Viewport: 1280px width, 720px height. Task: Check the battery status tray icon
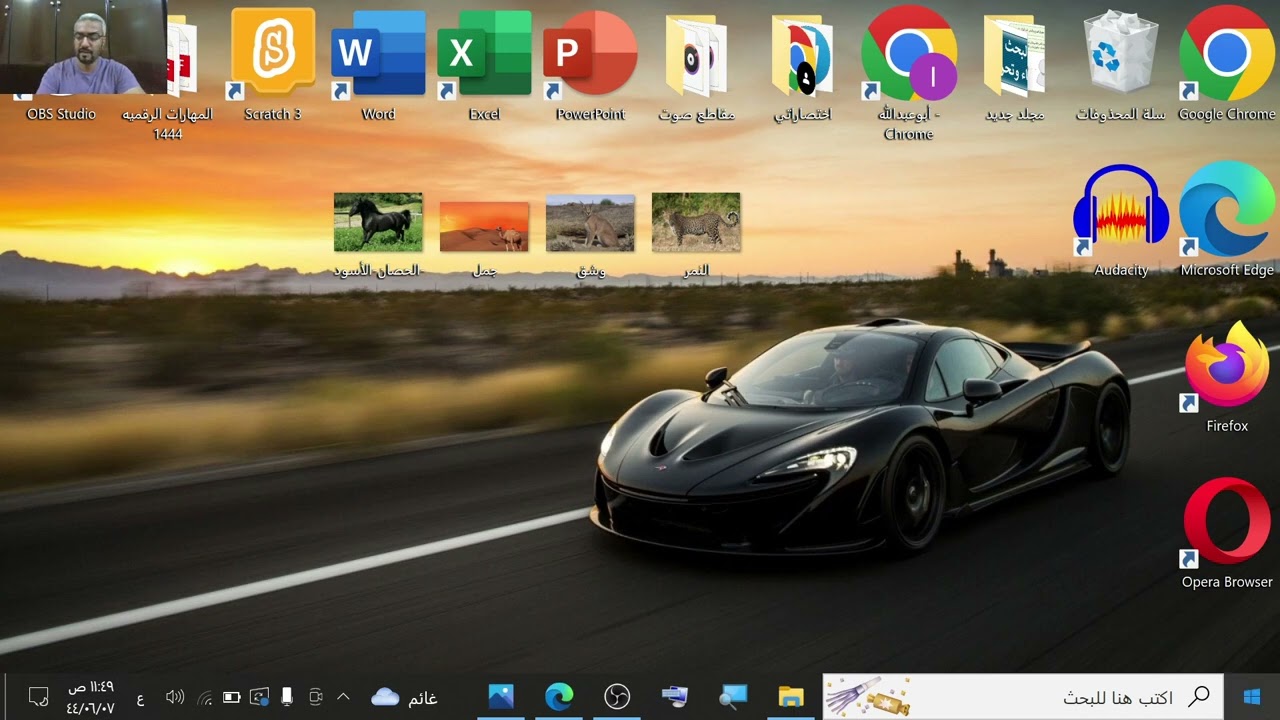click(x=232, y=697)
